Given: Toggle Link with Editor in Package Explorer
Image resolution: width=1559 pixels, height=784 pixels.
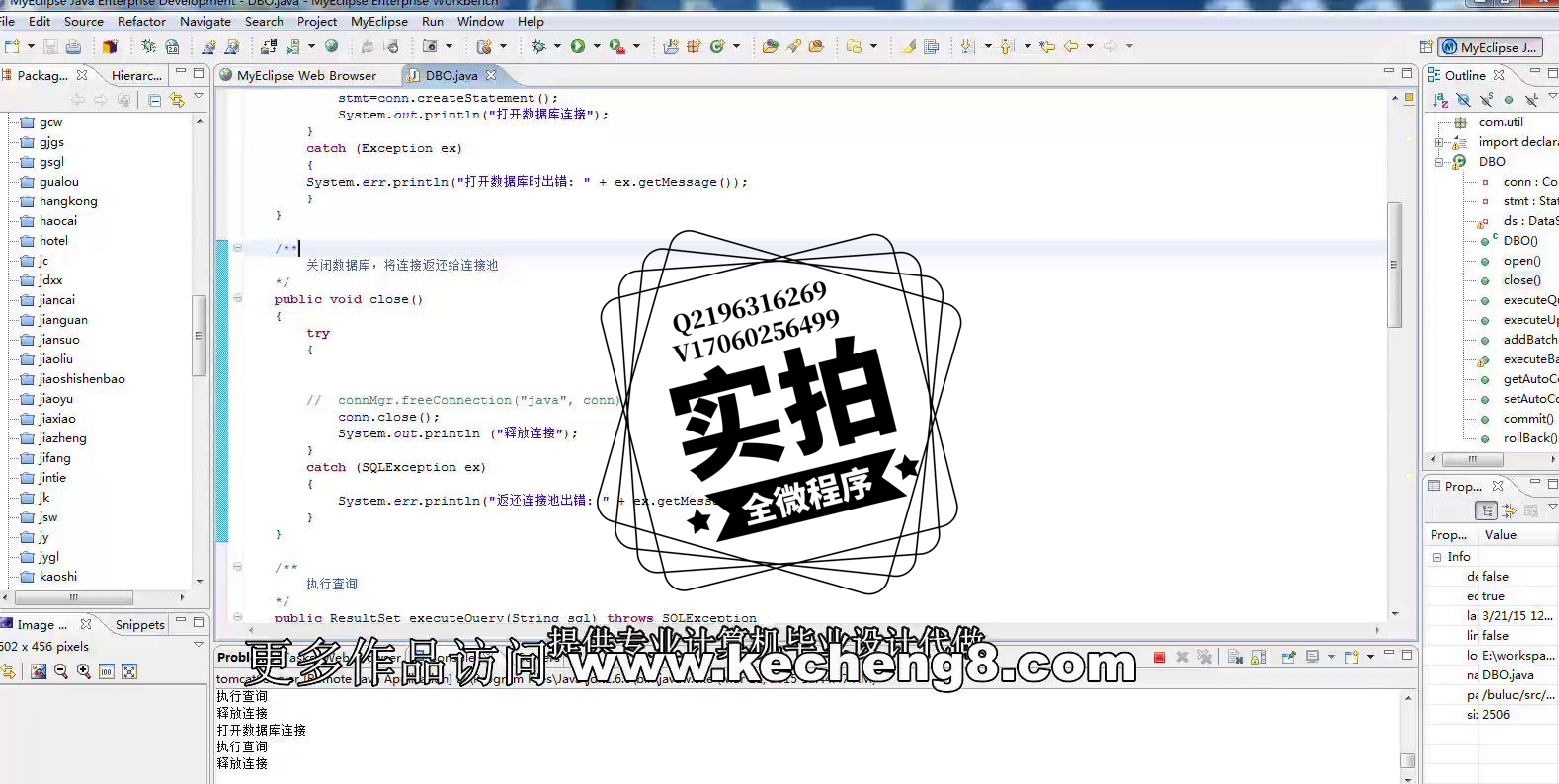Looking at the screenshot, I should (x=177, y=100).
